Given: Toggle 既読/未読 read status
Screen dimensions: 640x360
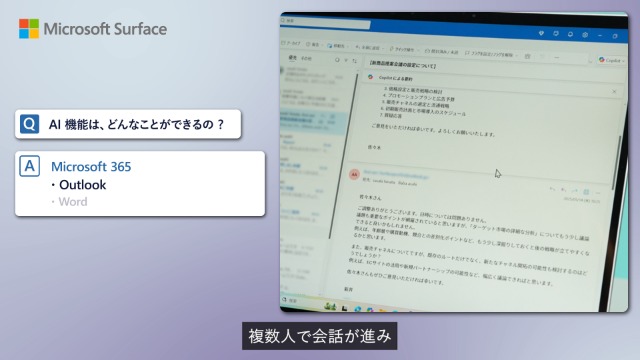Looking at the screenshot, I should tap(442, 51).
